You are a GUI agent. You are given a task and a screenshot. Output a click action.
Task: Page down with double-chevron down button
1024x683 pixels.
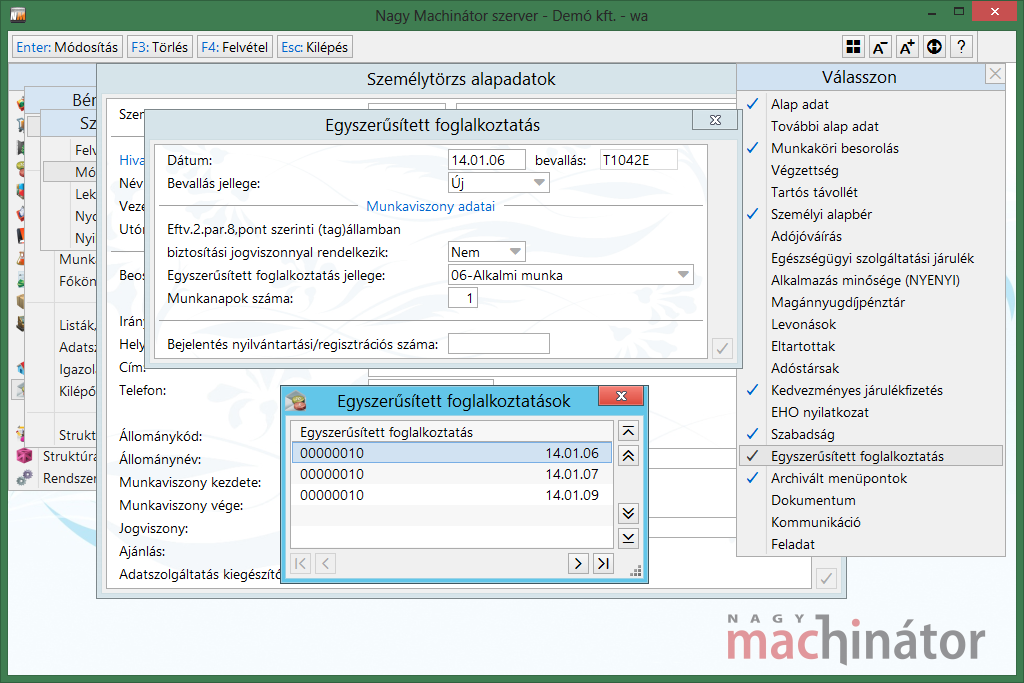pos(628,513)
